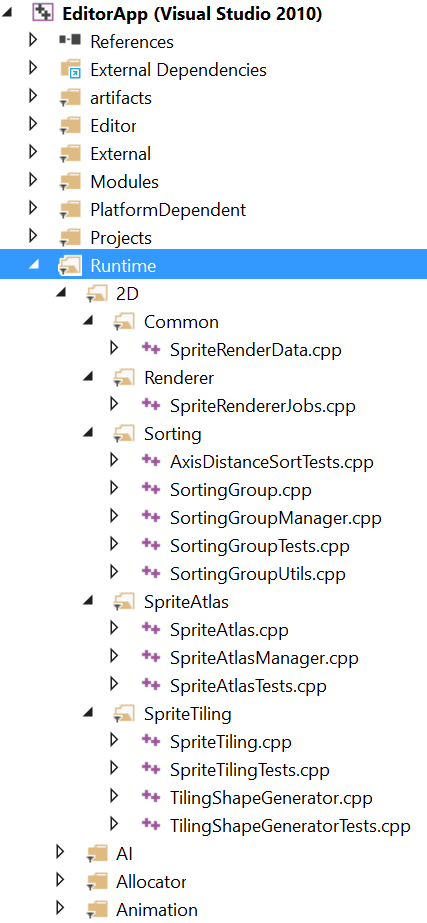Image resolution: width=427 pixels, height=923 pixels.
Task: Select SortingGroupUtils.cpp file
Action: click(x=257, y=574)
